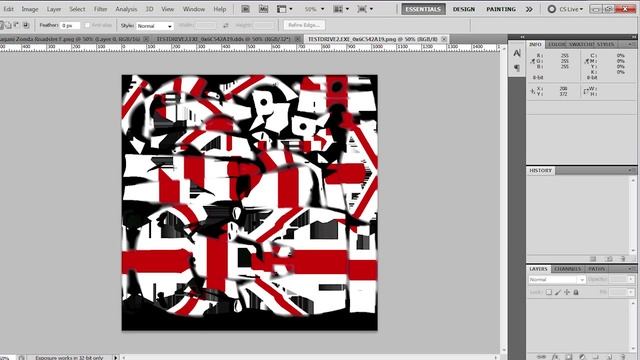Click the XY crosshair icon in Info panel
640x360 pixels.
[x=532, y=91]
